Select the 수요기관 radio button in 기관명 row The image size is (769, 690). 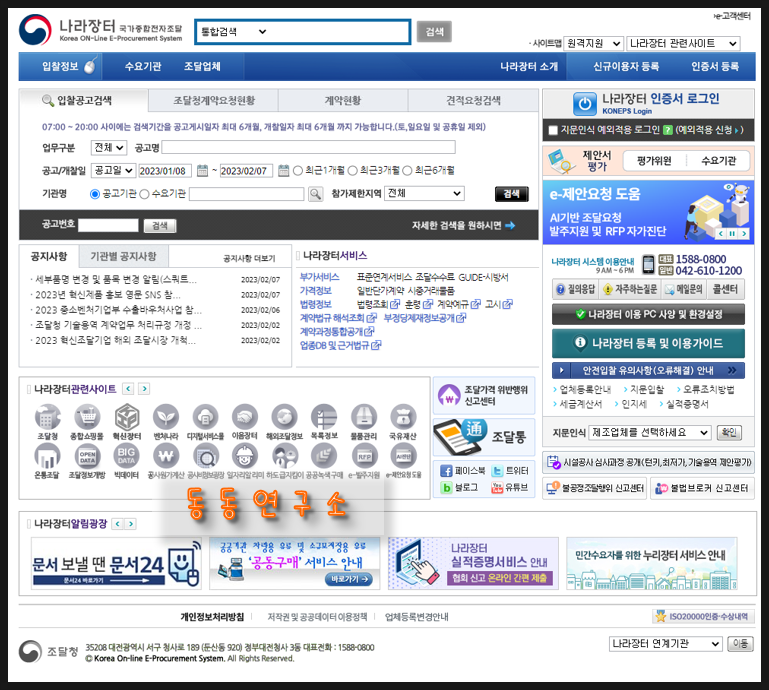coord(144,194)
